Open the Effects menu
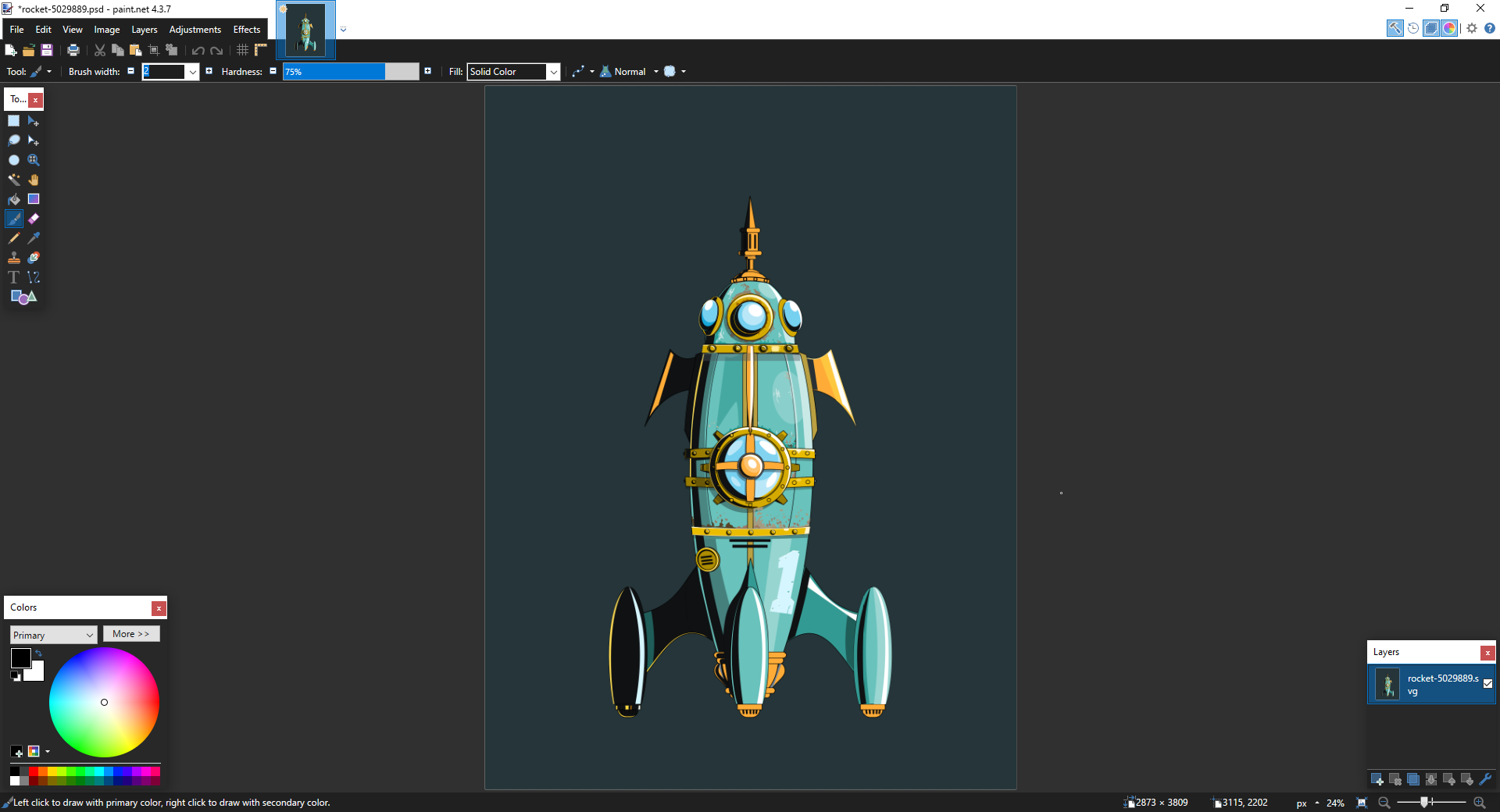 coord(246,30)
